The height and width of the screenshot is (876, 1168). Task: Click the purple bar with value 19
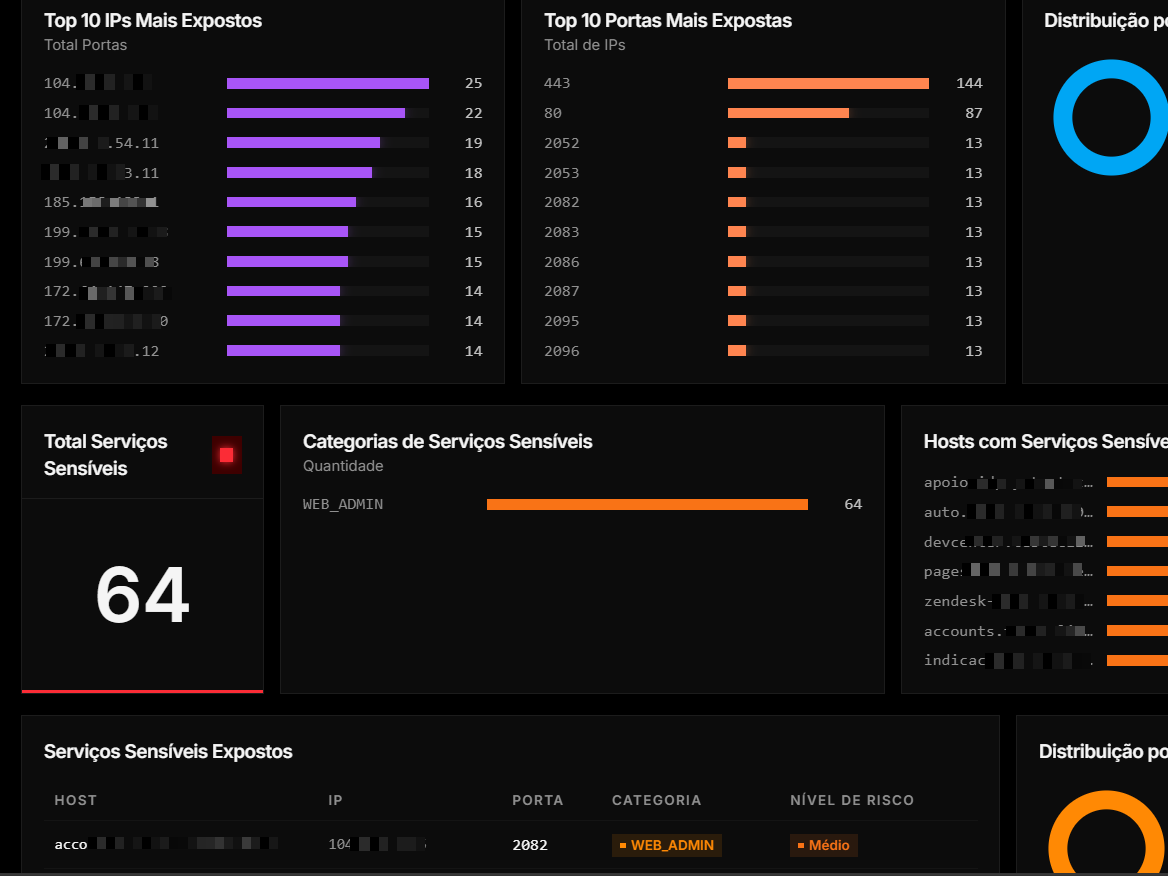(303, 143)
